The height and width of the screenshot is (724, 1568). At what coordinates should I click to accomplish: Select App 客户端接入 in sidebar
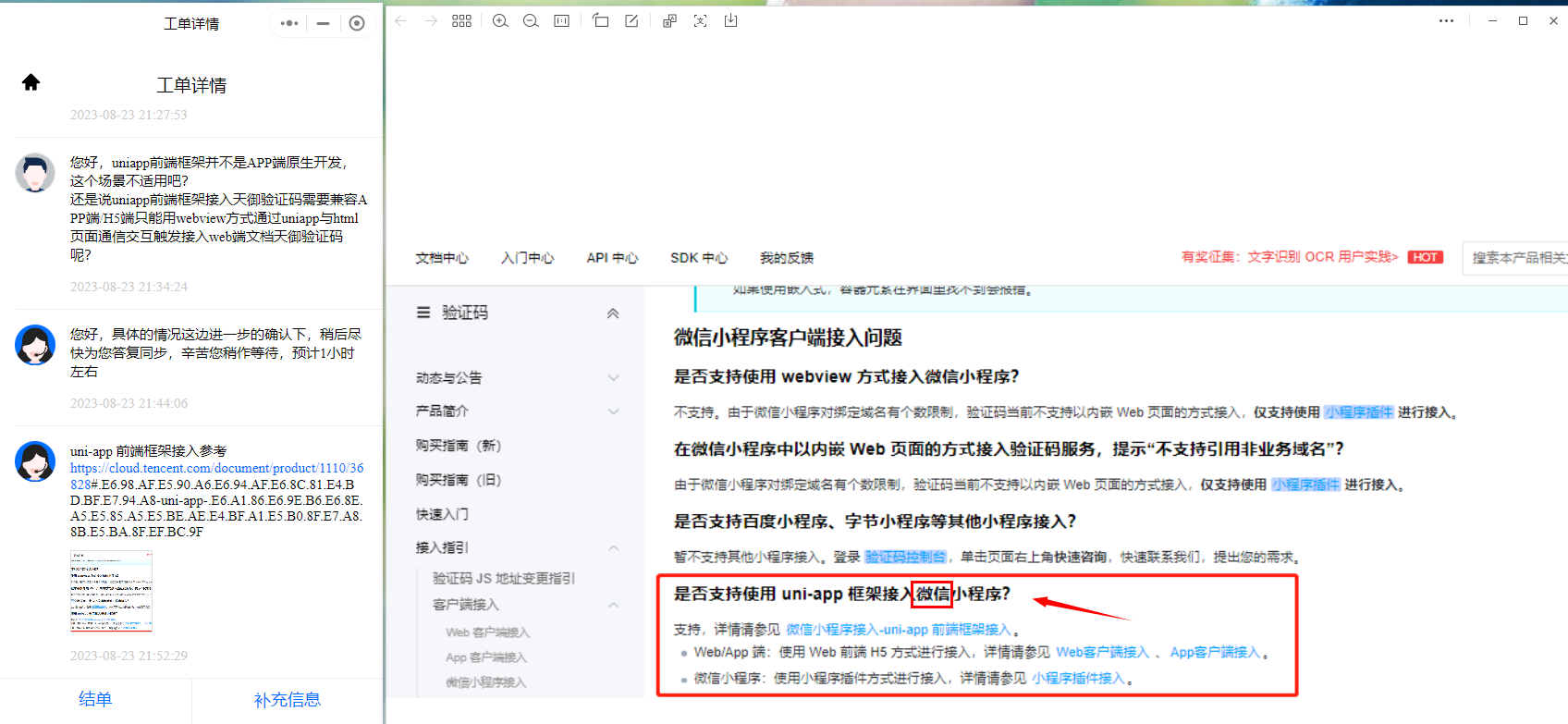pos(486,657)
